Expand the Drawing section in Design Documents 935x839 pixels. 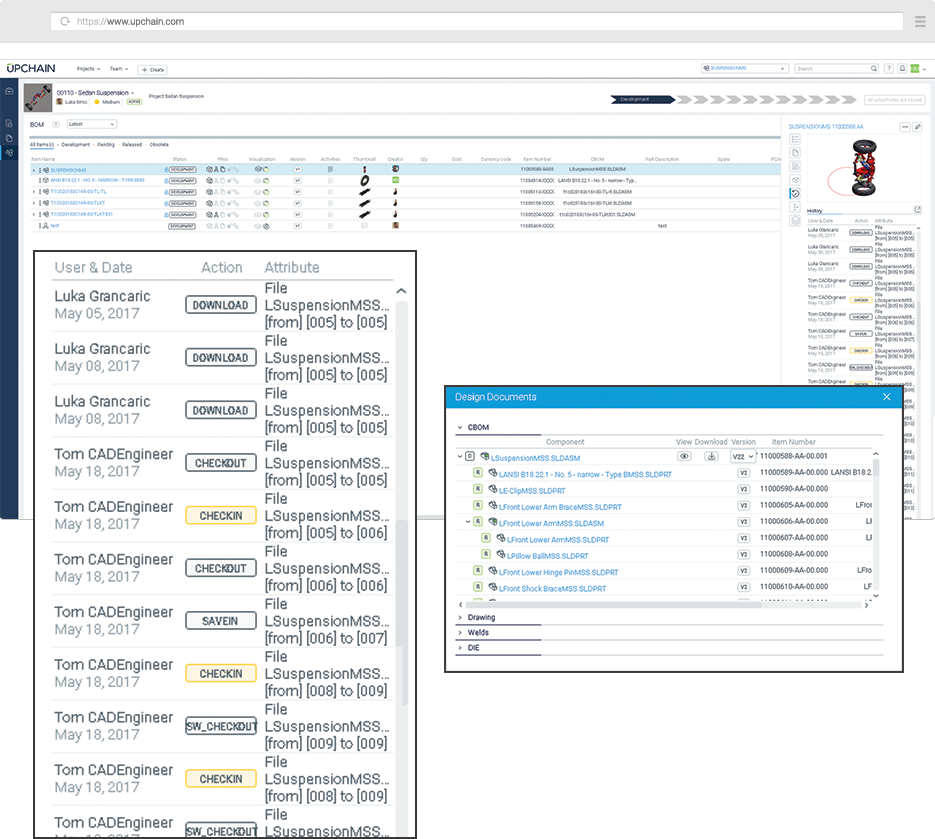[x=460, y=617]
